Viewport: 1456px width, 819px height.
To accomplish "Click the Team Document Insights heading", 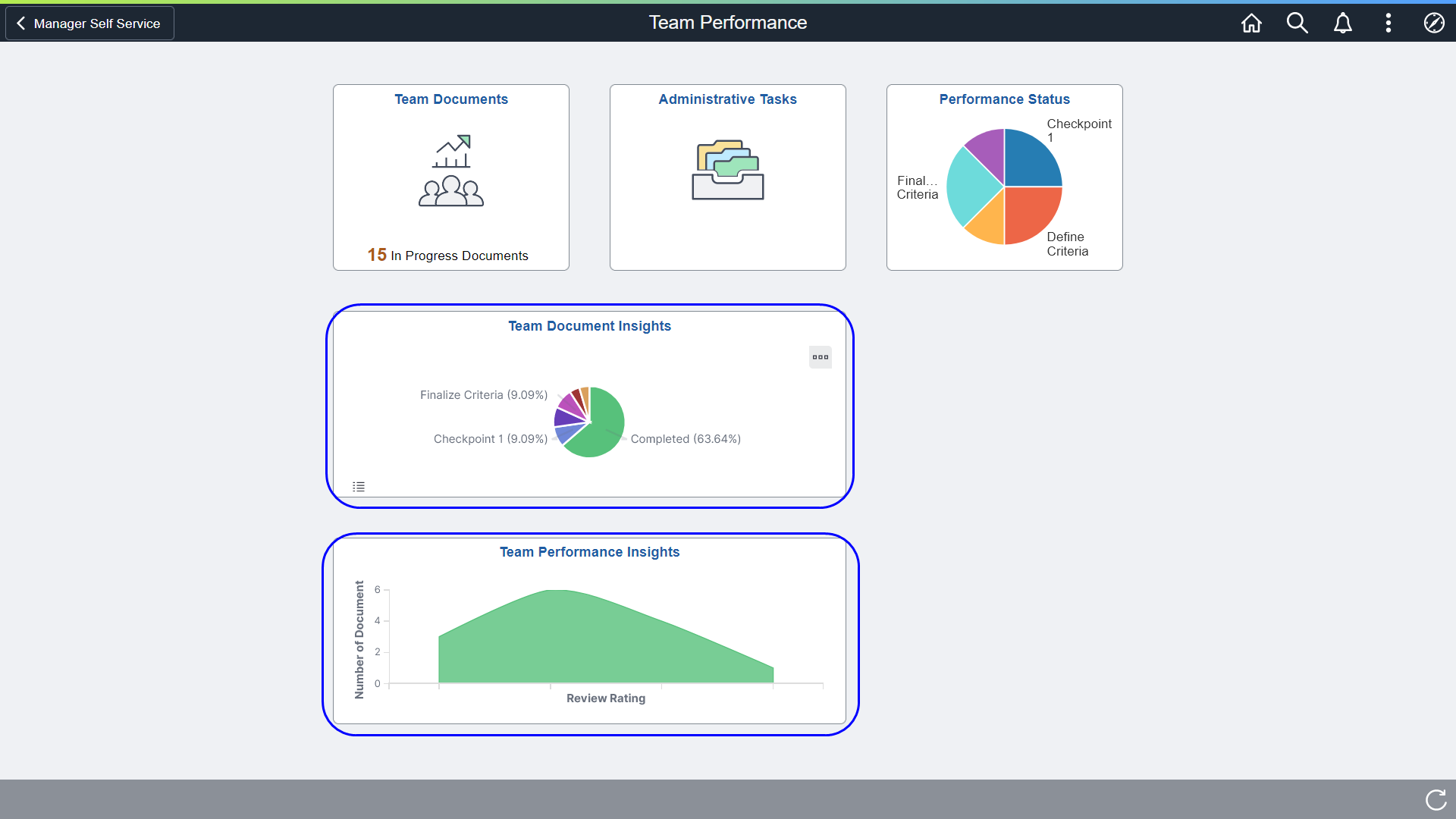I will (x=589, y=326).
